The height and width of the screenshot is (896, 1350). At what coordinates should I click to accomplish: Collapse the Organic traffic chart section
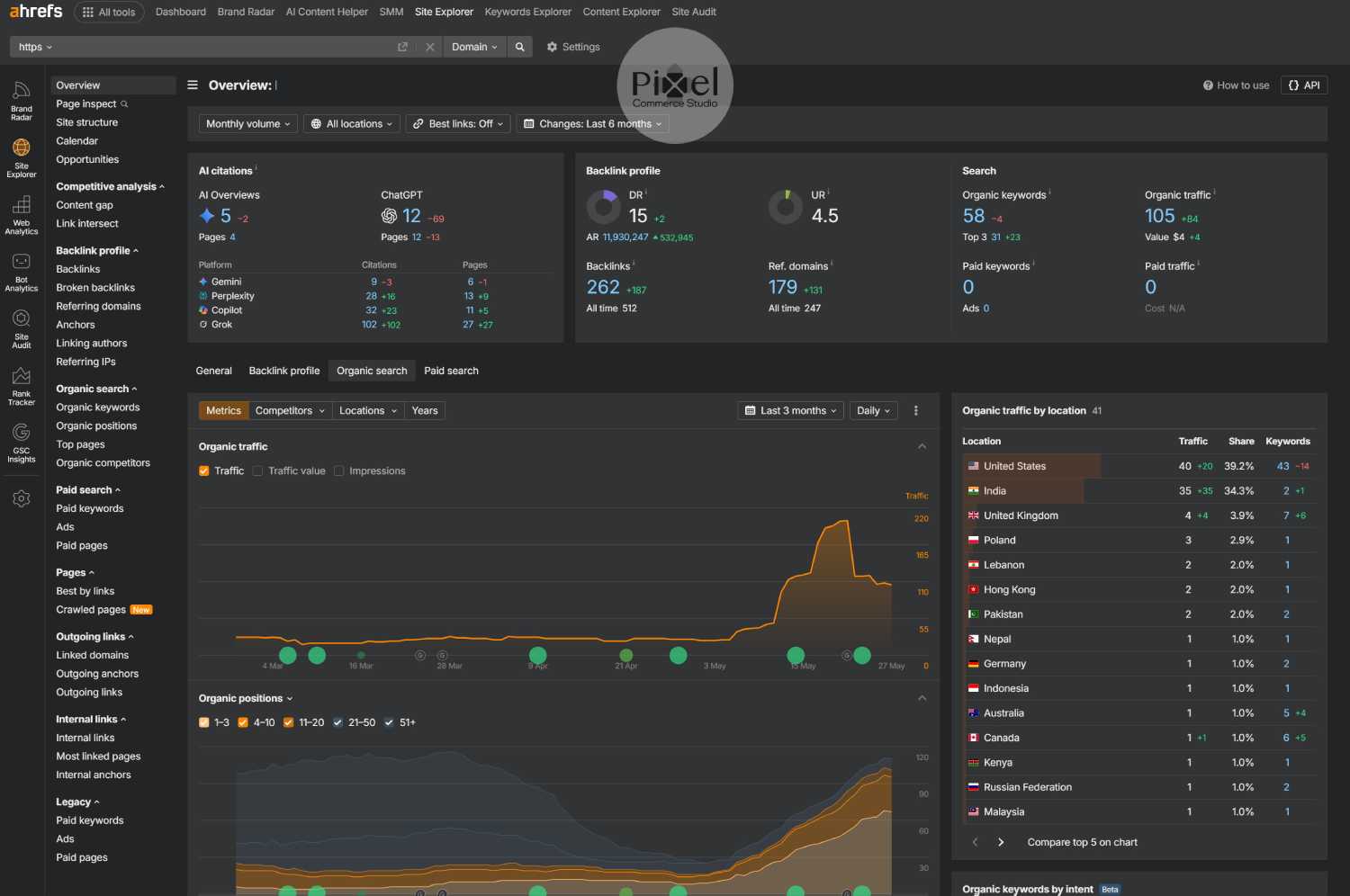point(922,446)
